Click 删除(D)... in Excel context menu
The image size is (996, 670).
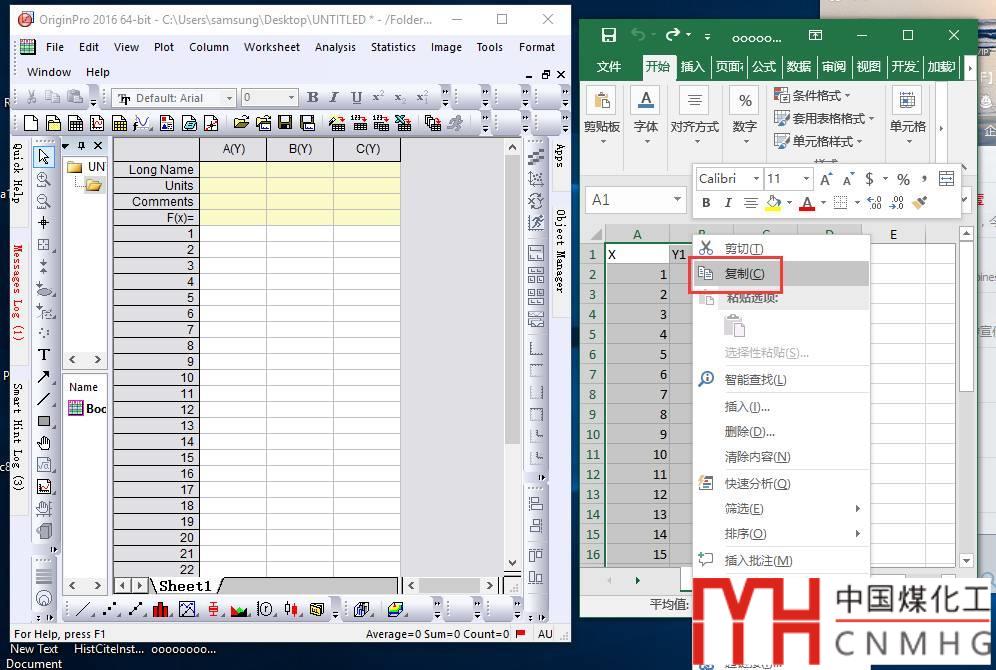781,432
